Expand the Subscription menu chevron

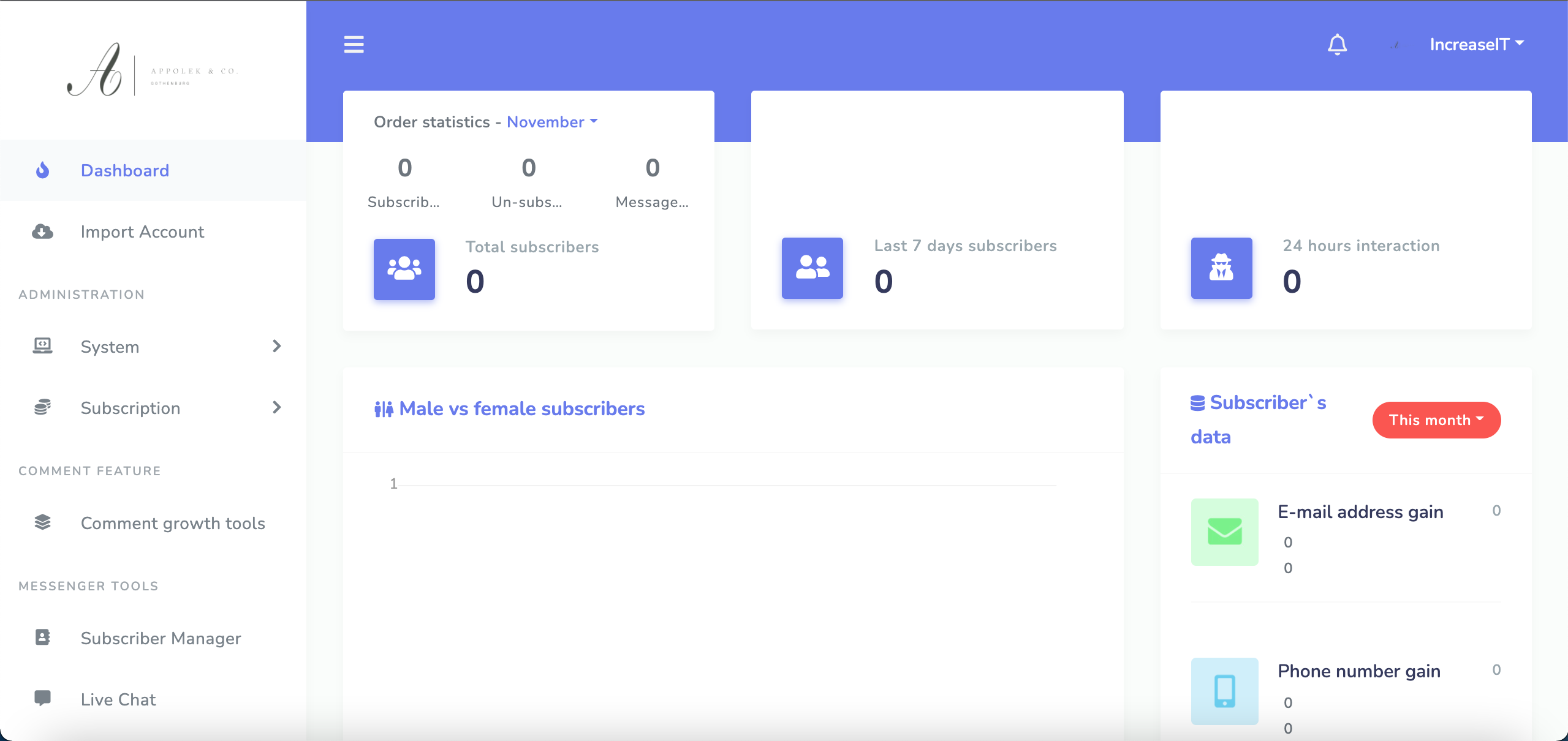pyautogui.click(x=276, y=408)
